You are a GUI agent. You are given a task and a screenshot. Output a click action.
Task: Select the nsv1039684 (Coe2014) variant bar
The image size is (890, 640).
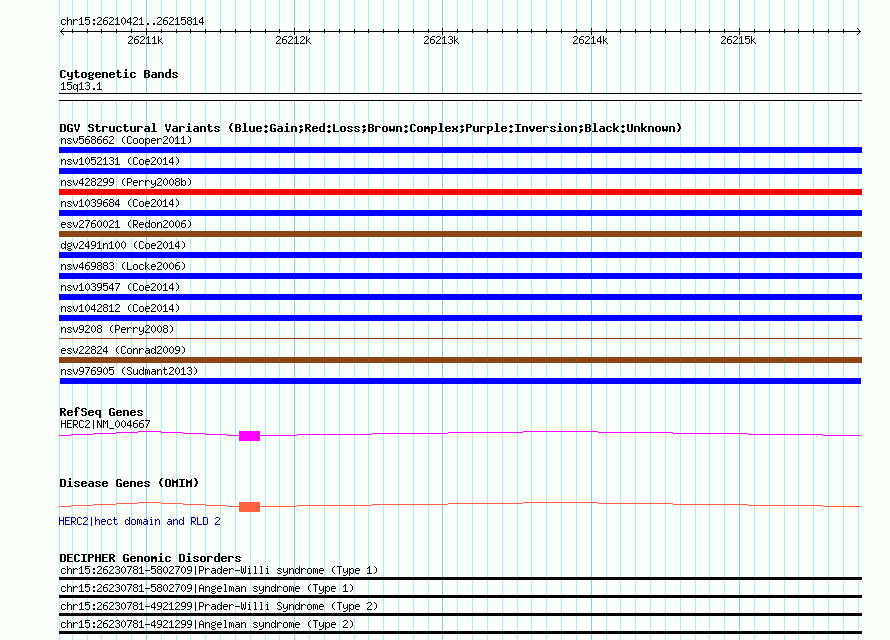tap(460, 213)
